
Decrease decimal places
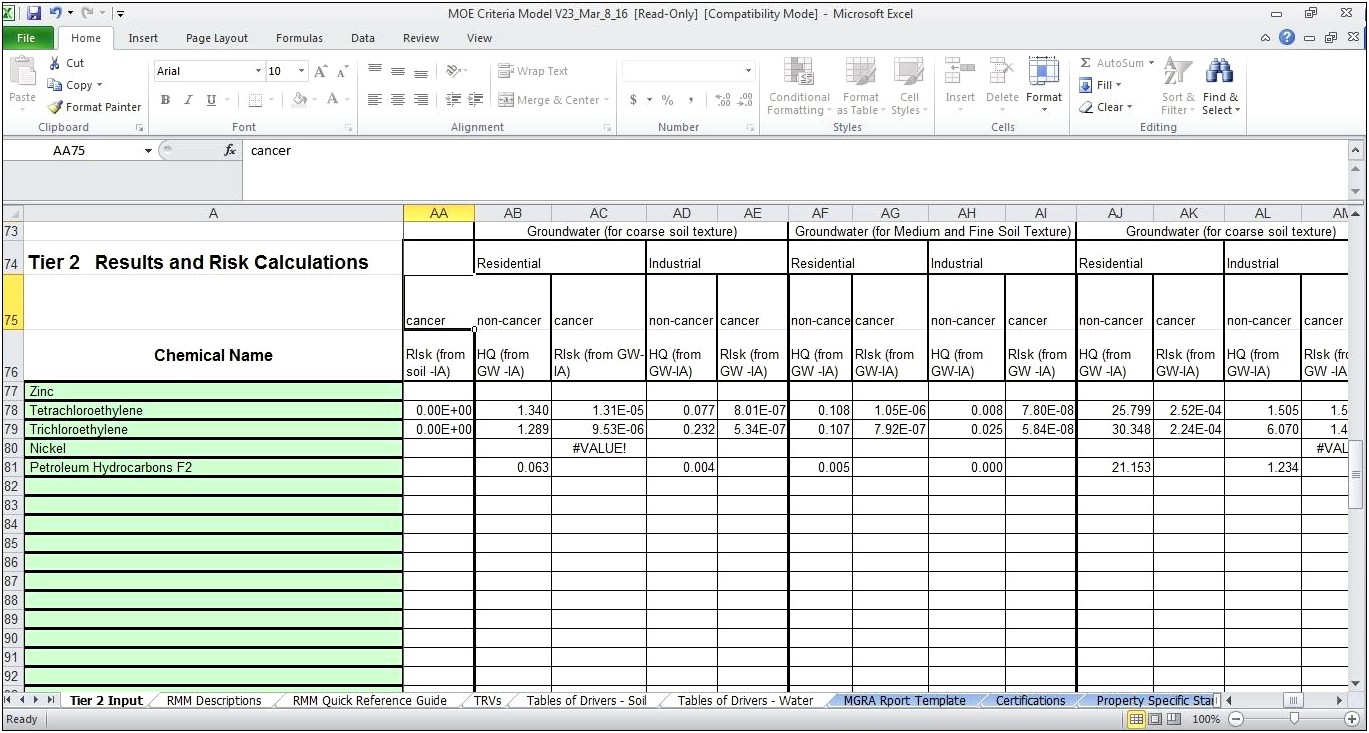coord(746,100)
